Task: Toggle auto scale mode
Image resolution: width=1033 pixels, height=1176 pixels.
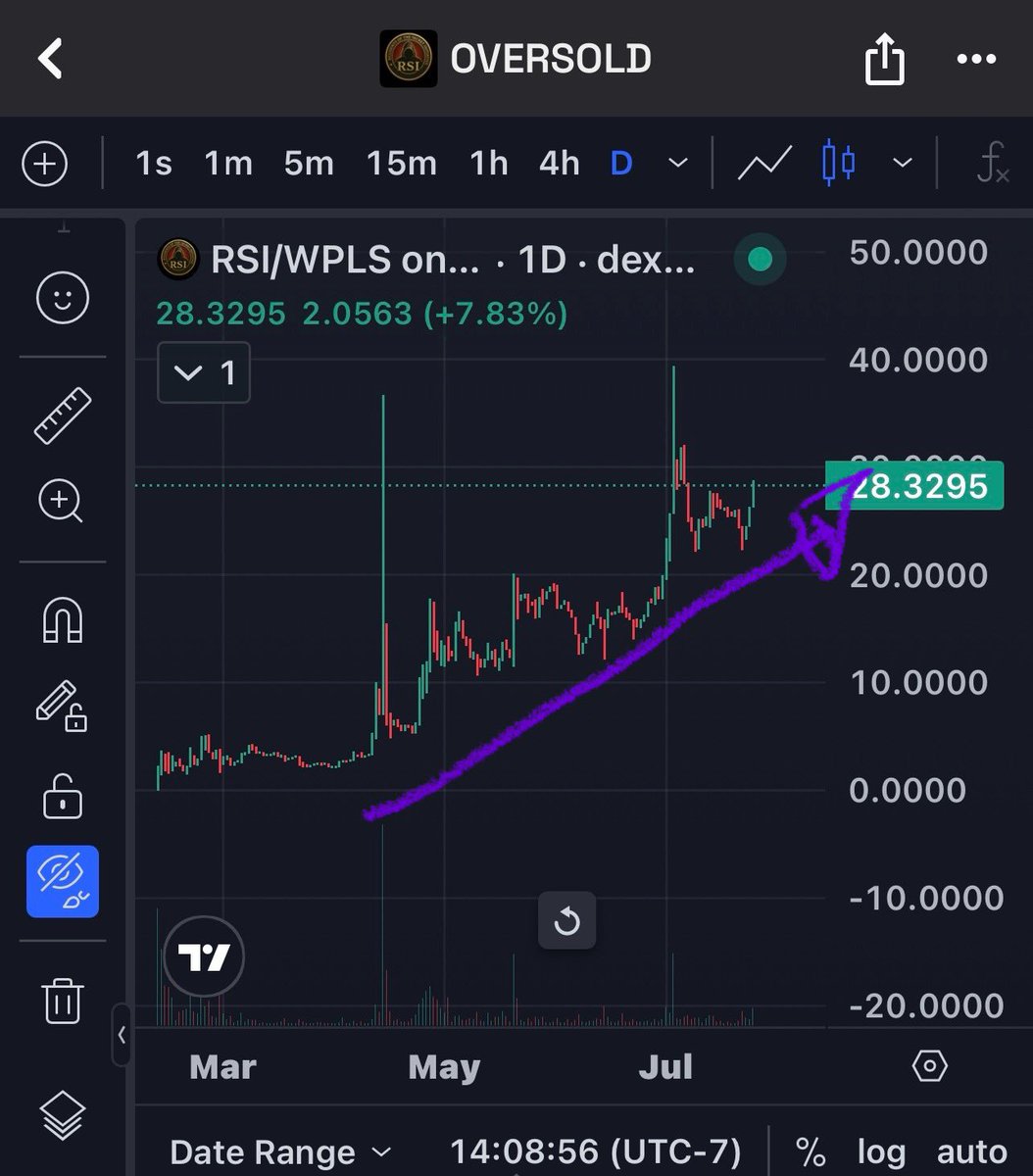Action: [971, 1152]
